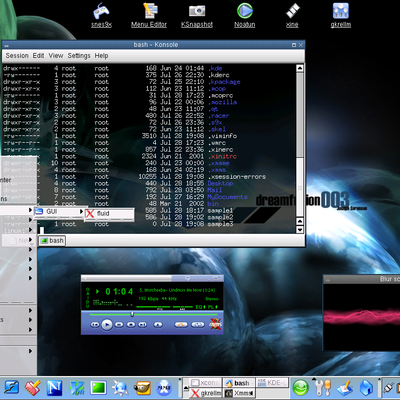Expand the GUI submenu entry
Image resolution: width=400 pixels, height=400 pixels.
[x=59, y=212]
